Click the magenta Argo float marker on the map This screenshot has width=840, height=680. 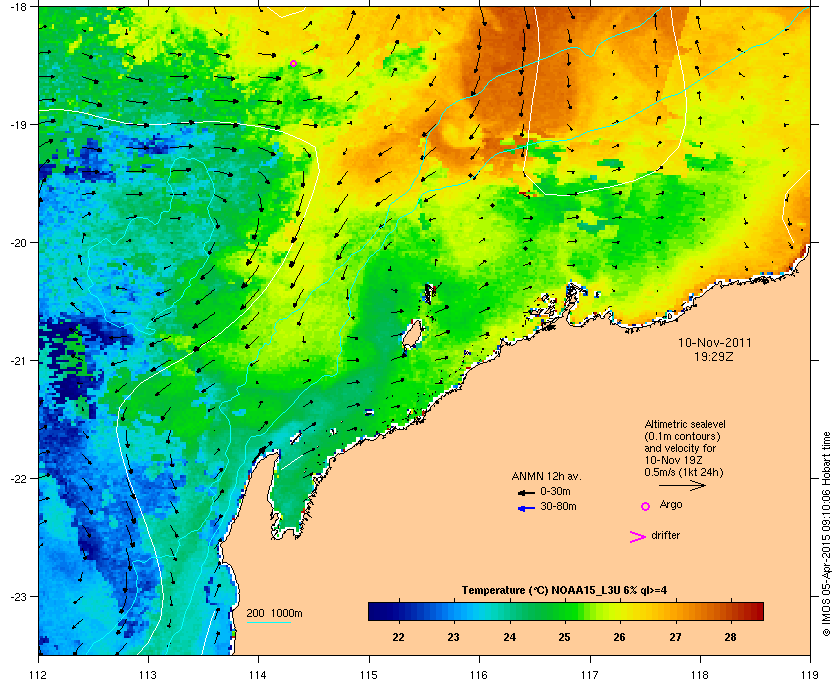pyautogui.click(x=293, y=63)
